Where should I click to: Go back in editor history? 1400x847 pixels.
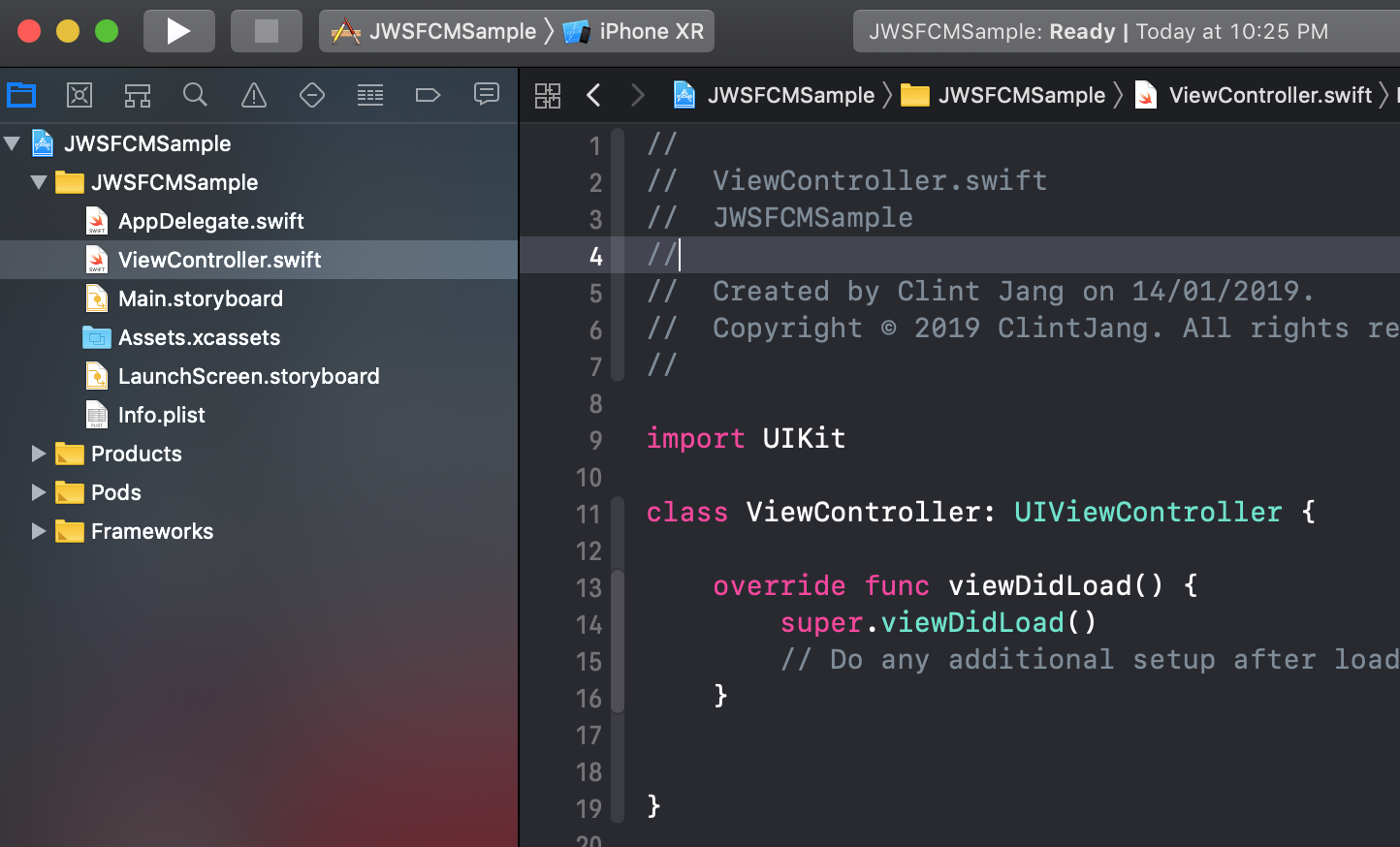pyautogui.click(x=594, y=95)
